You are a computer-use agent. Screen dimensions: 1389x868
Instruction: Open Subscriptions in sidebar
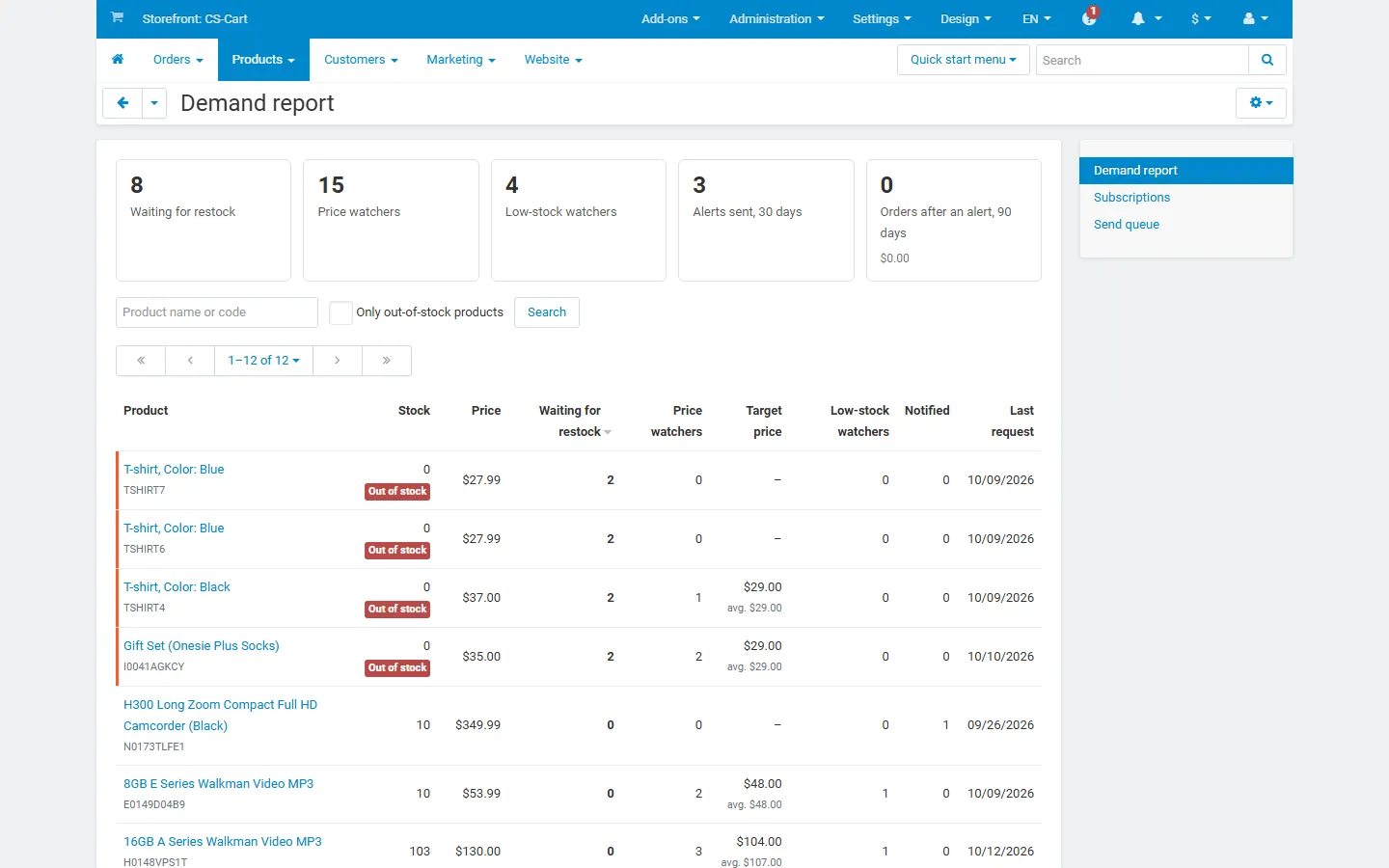[1131, 198]
